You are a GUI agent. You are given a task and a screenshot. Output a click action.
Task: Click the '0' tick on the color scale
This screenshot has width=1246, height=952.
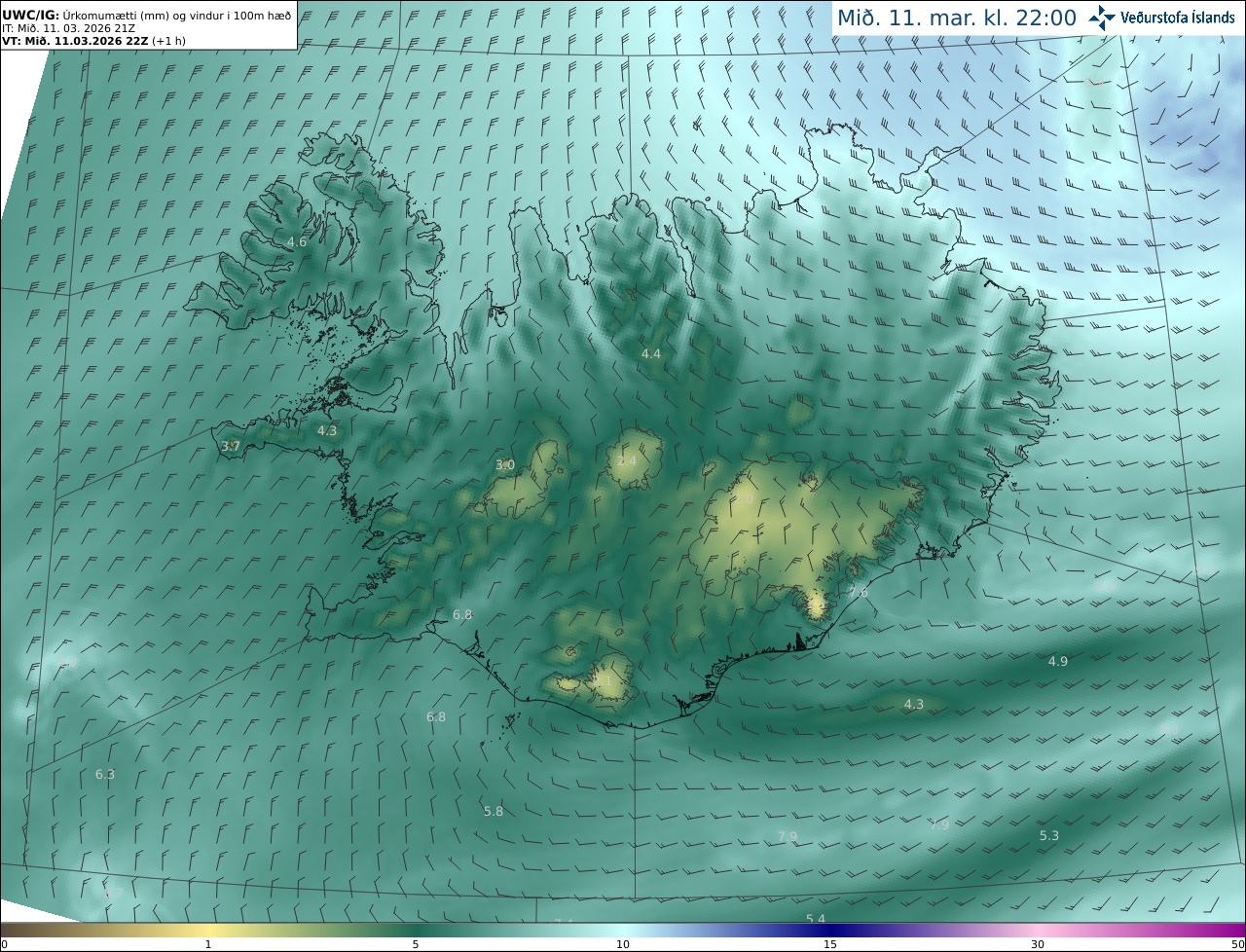[x=4, y=944]
